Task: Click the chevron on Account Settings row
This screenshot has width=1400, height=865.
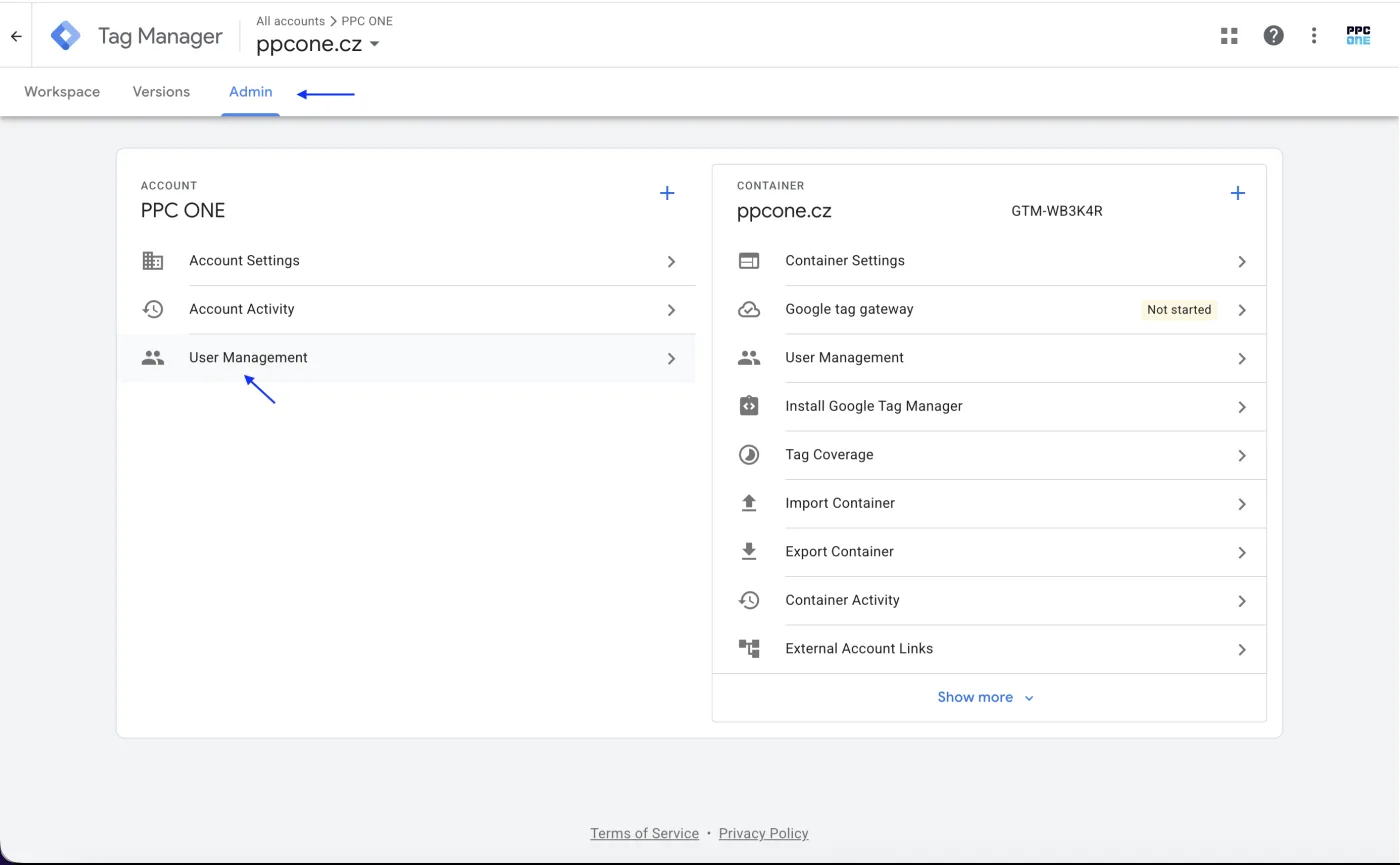Action: 671,262
